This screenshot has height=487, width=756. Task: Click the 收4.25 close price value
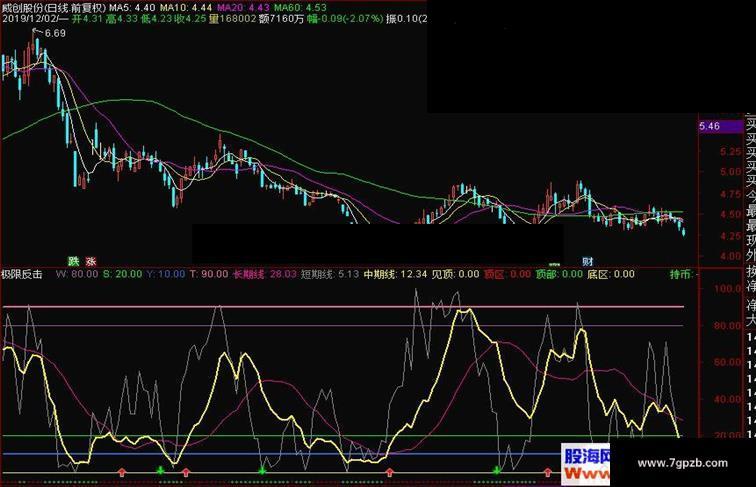tap(190, 19)
